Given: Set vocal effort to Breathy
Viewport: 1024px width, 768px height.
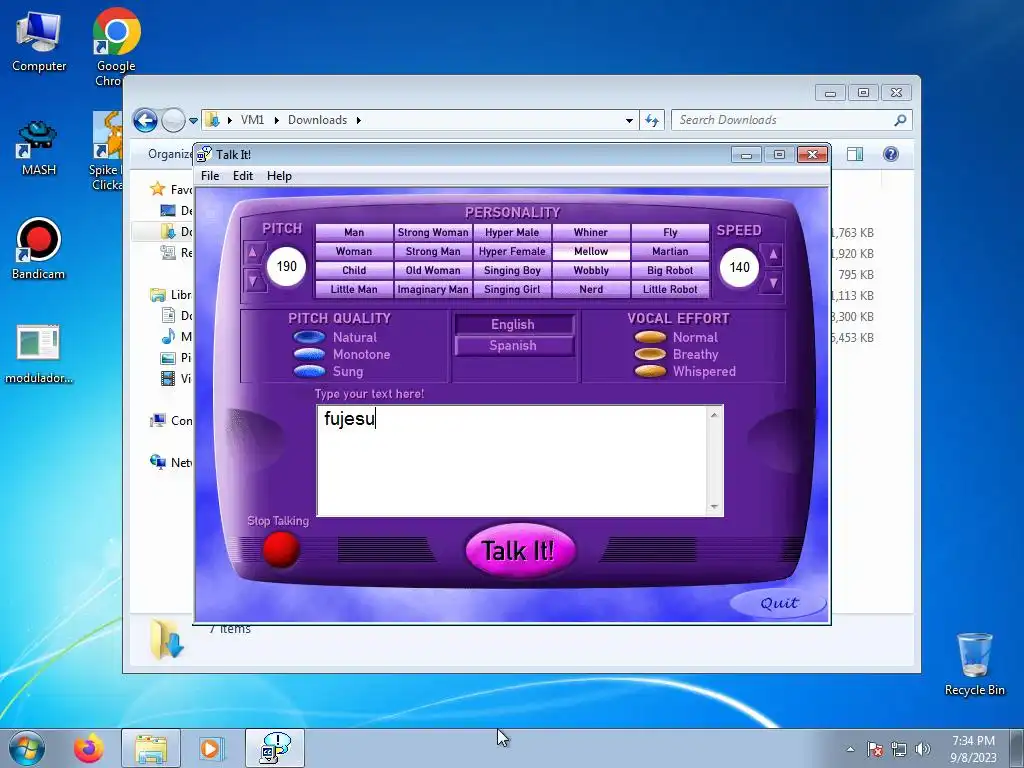Looking at the screenshot, I should tap(650, 354).
